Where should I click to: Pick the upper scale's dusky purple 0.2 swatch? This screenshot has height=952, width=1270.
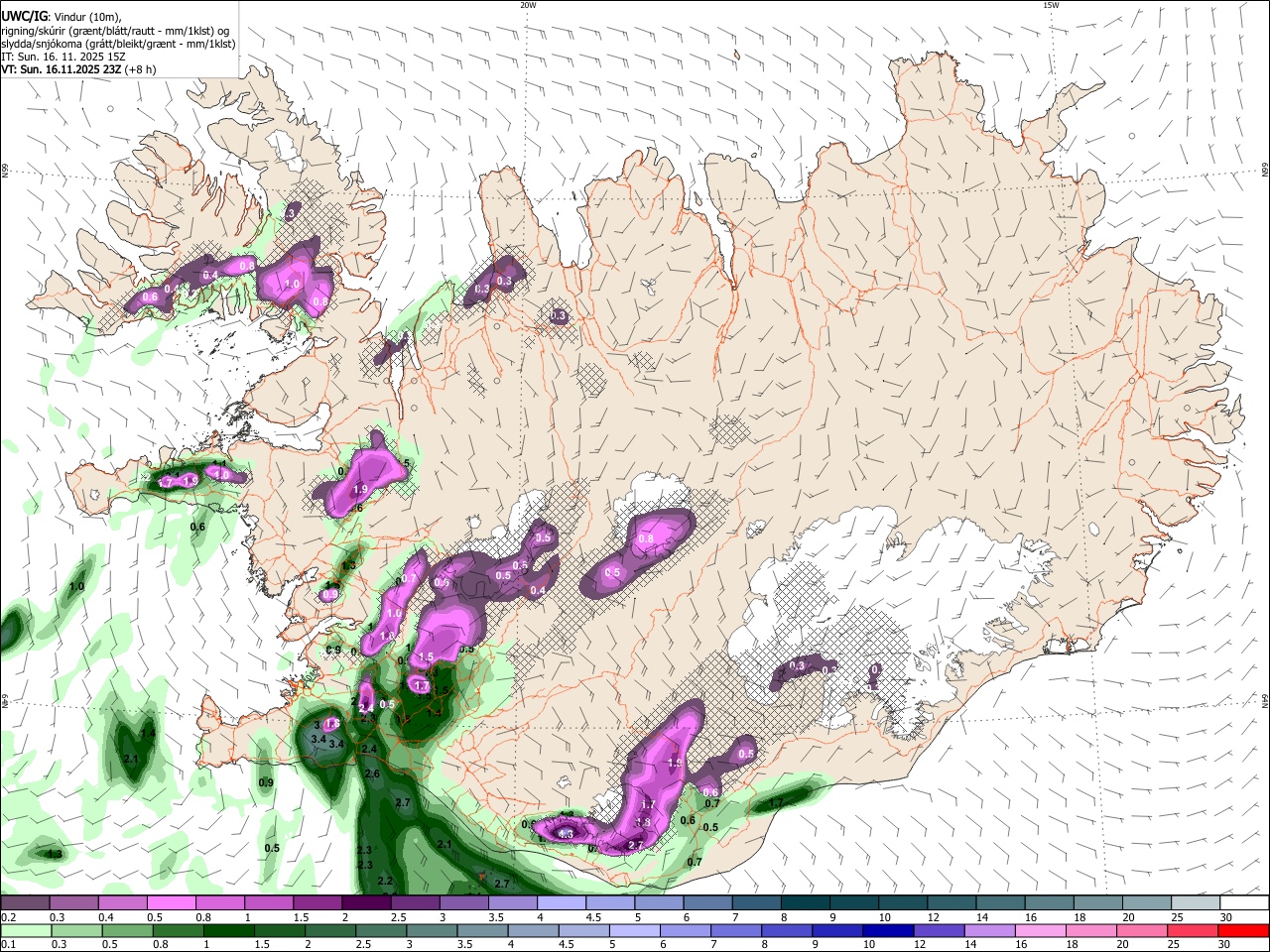coord(25,903)
